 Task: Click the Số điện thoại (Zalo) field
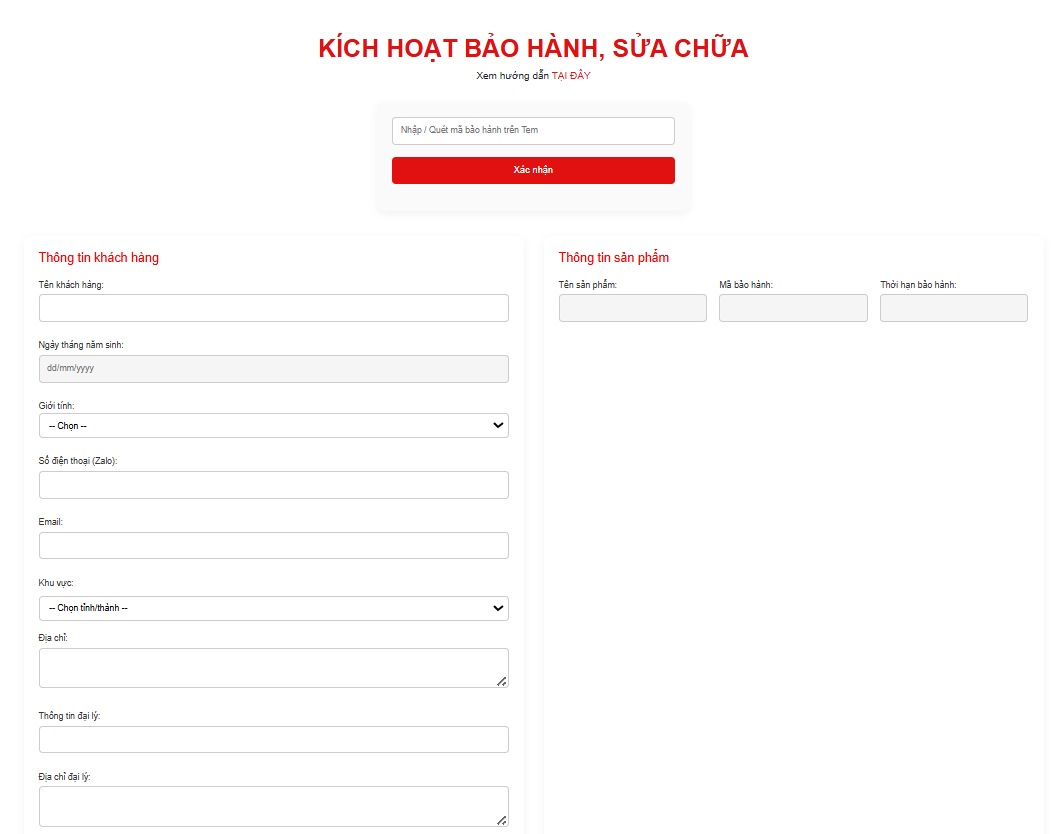click(273, 485)
